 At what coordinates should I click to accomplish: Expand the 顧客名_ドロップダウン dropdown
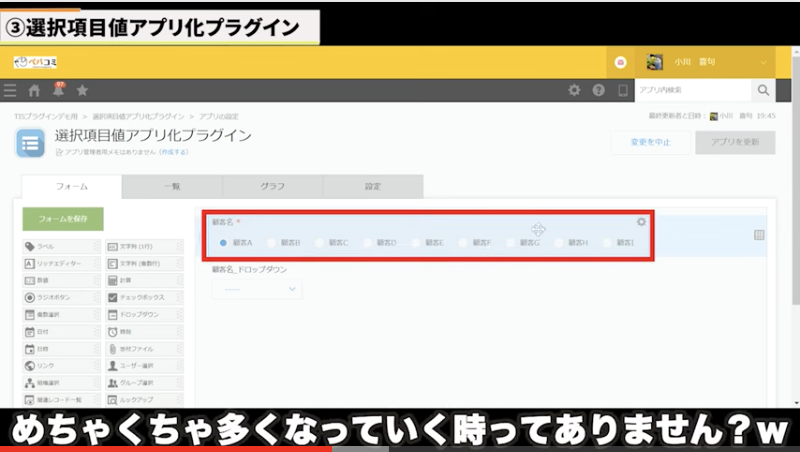(256, 288)
